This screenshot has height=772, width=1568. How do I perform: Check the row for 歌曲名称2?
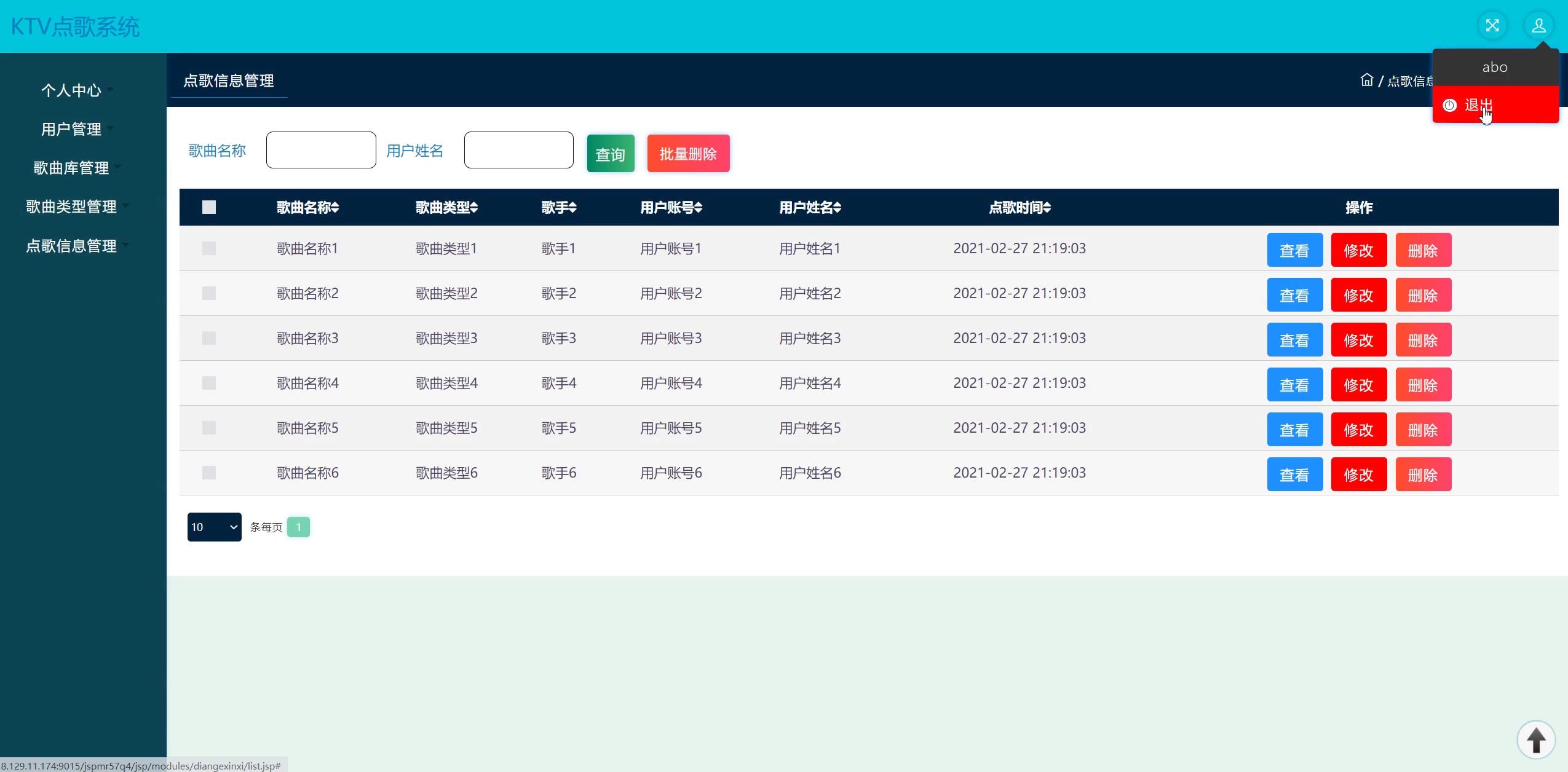(209, 293)
